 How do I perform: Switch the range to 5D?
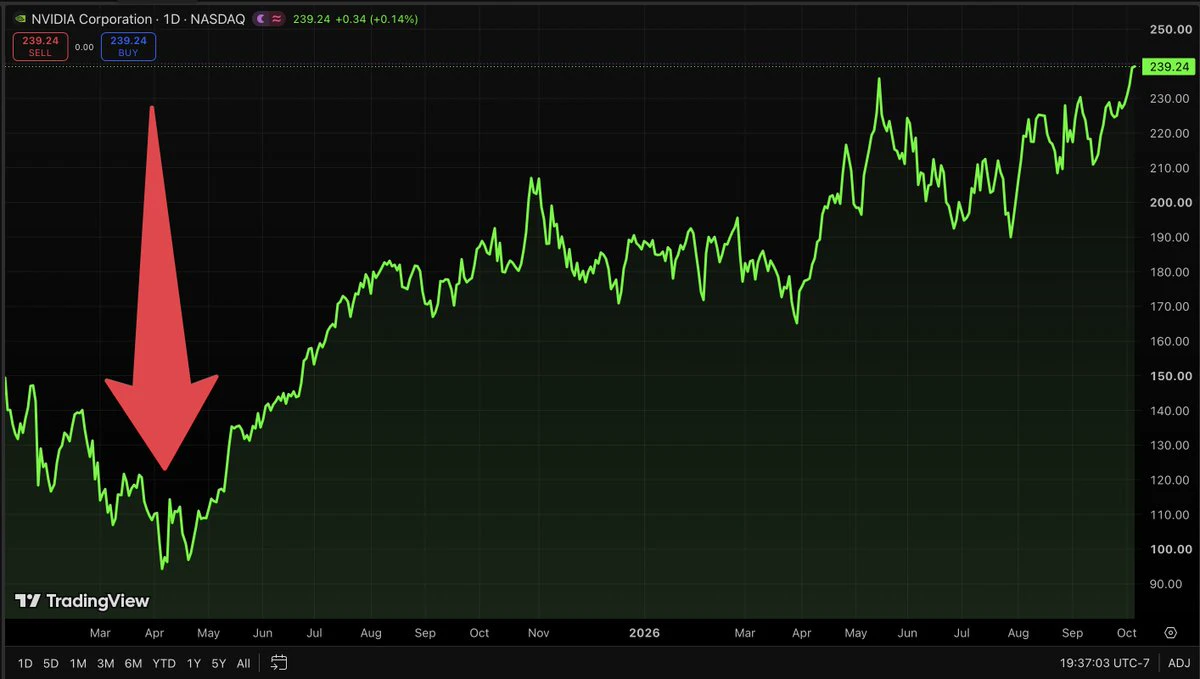click(x=51, y=662)
